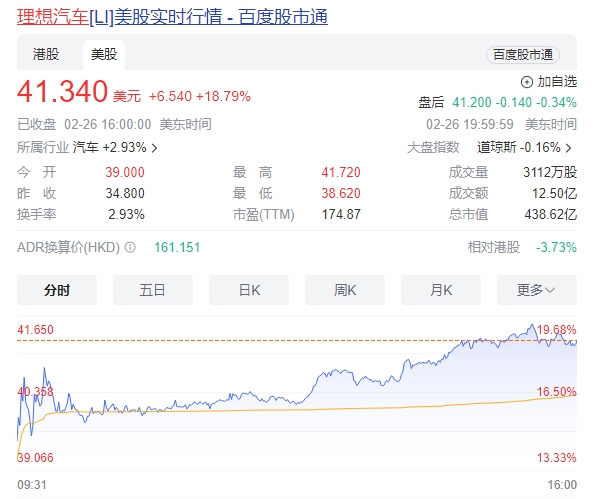This screenshot has width=601, height=499.
Task: Select the 周K chart period
Action: [x=345, y=290]
